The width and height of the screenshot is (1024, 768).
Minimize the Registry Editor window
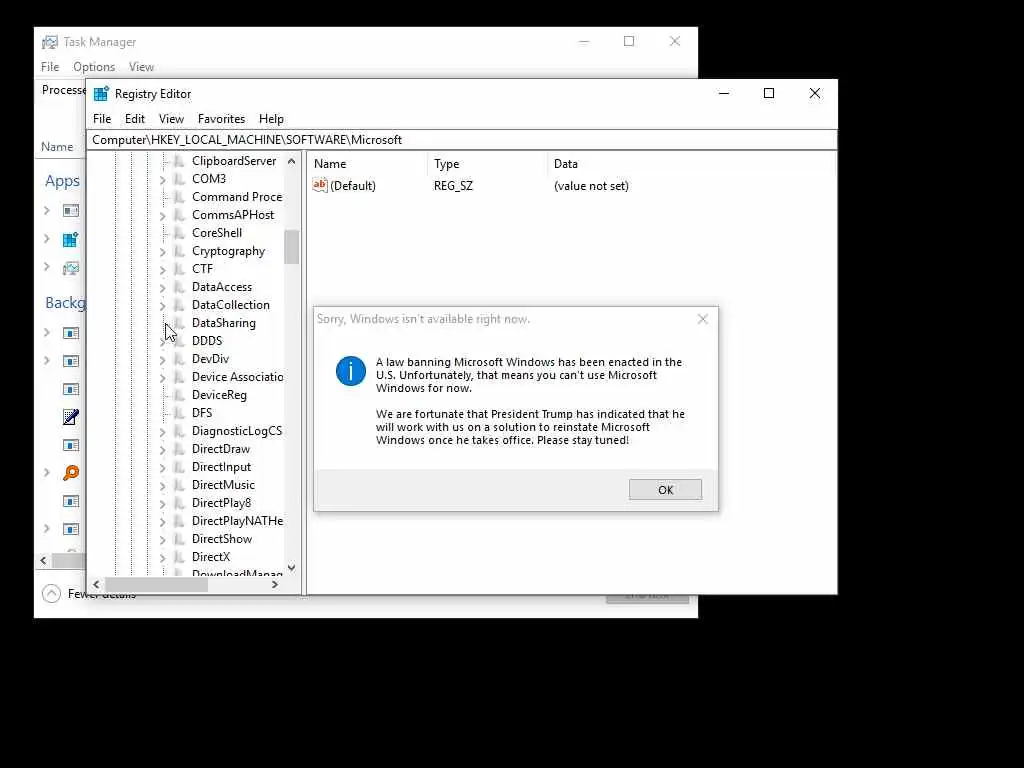[x=724, y=93]
